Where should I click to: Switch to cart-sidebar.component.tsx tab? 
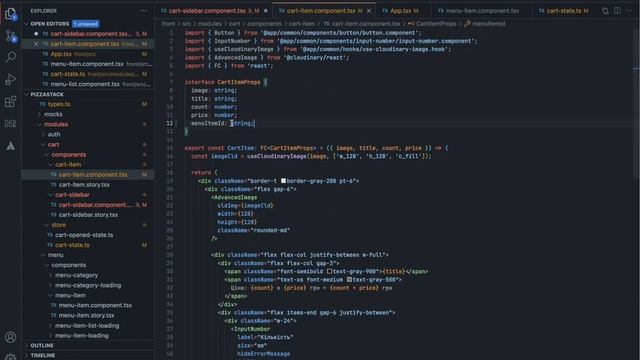pos(214,11)
